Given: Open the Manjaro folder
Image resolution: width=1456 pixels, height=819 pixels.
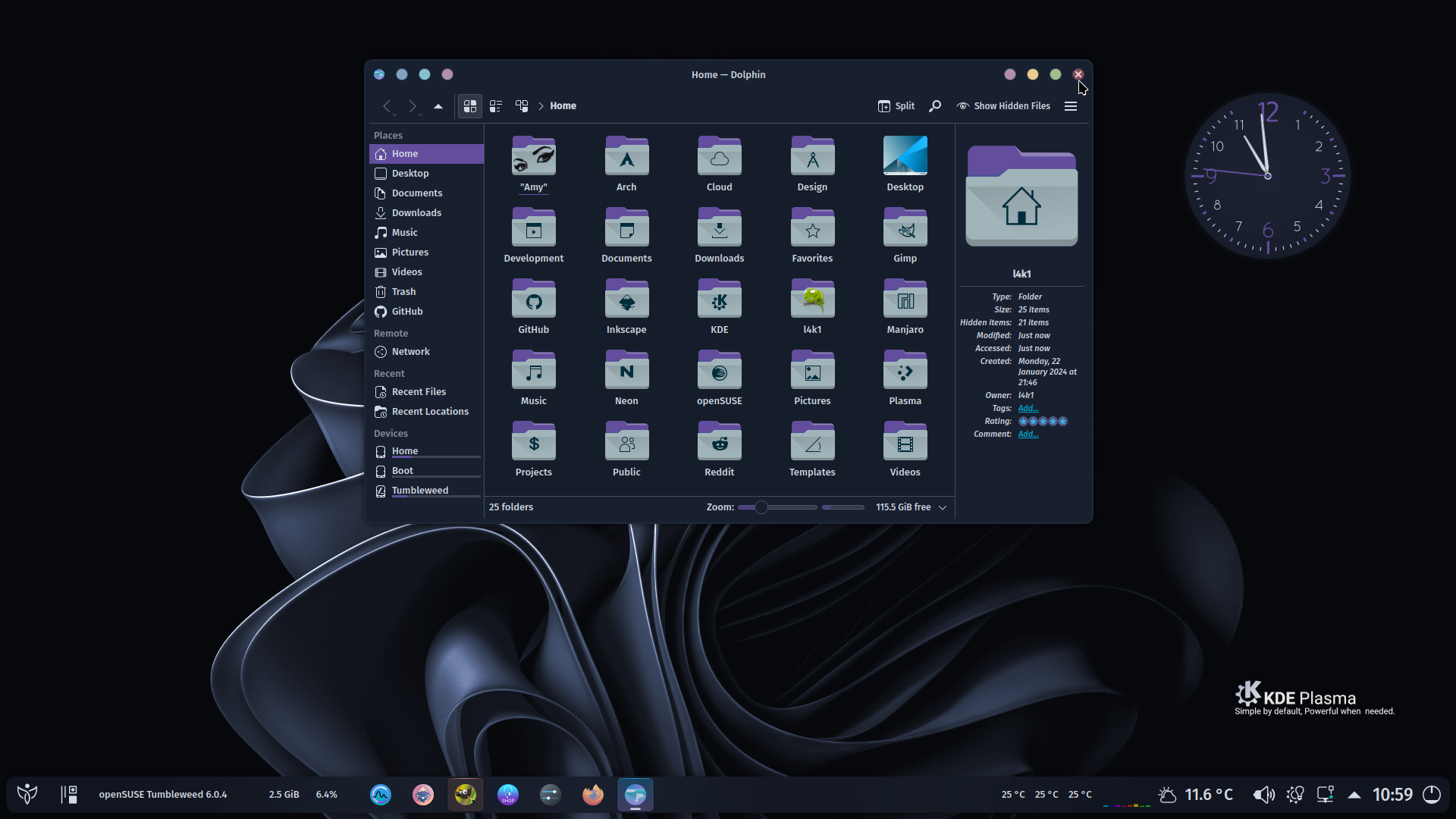Looking at the screenshot, I should (x=905, y=306).
